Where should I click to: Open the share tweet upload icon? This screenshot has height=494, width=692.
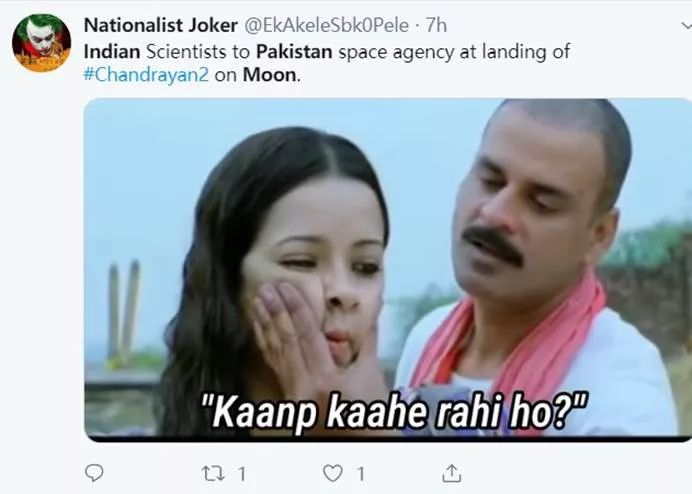(x=451, y=473)
